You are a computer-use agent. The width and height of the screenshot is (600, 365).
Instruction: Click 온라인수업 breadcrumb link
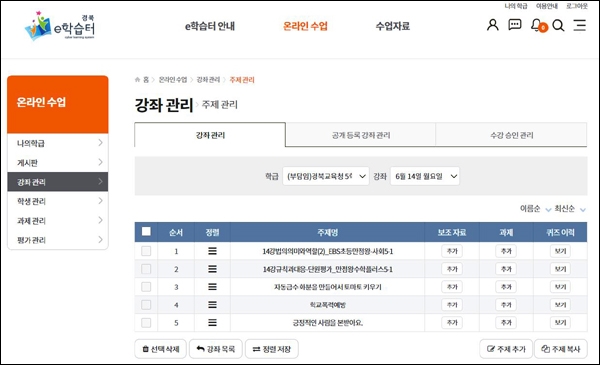pyautogui.click(x=173, y=80)
